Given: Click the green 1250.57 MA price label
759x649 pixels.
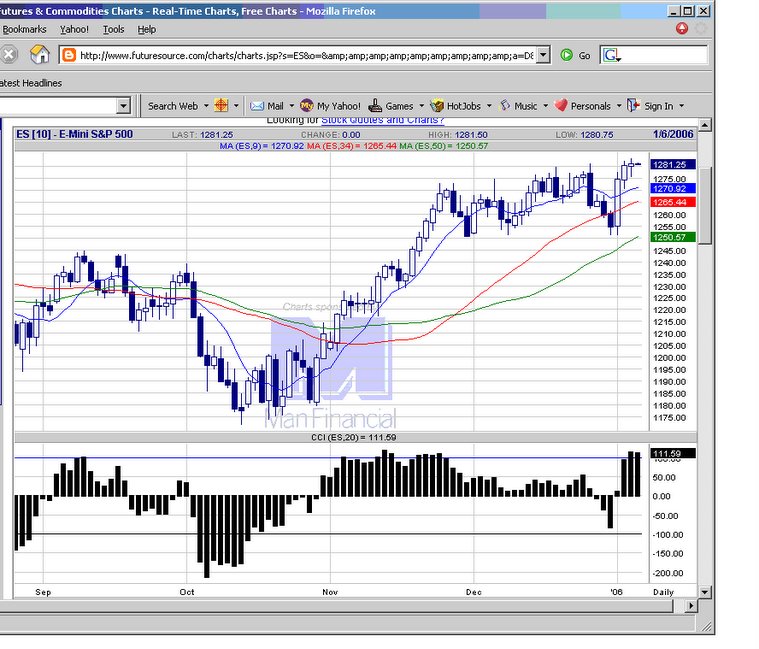Looking at the screenshot, I should point(672,237).
